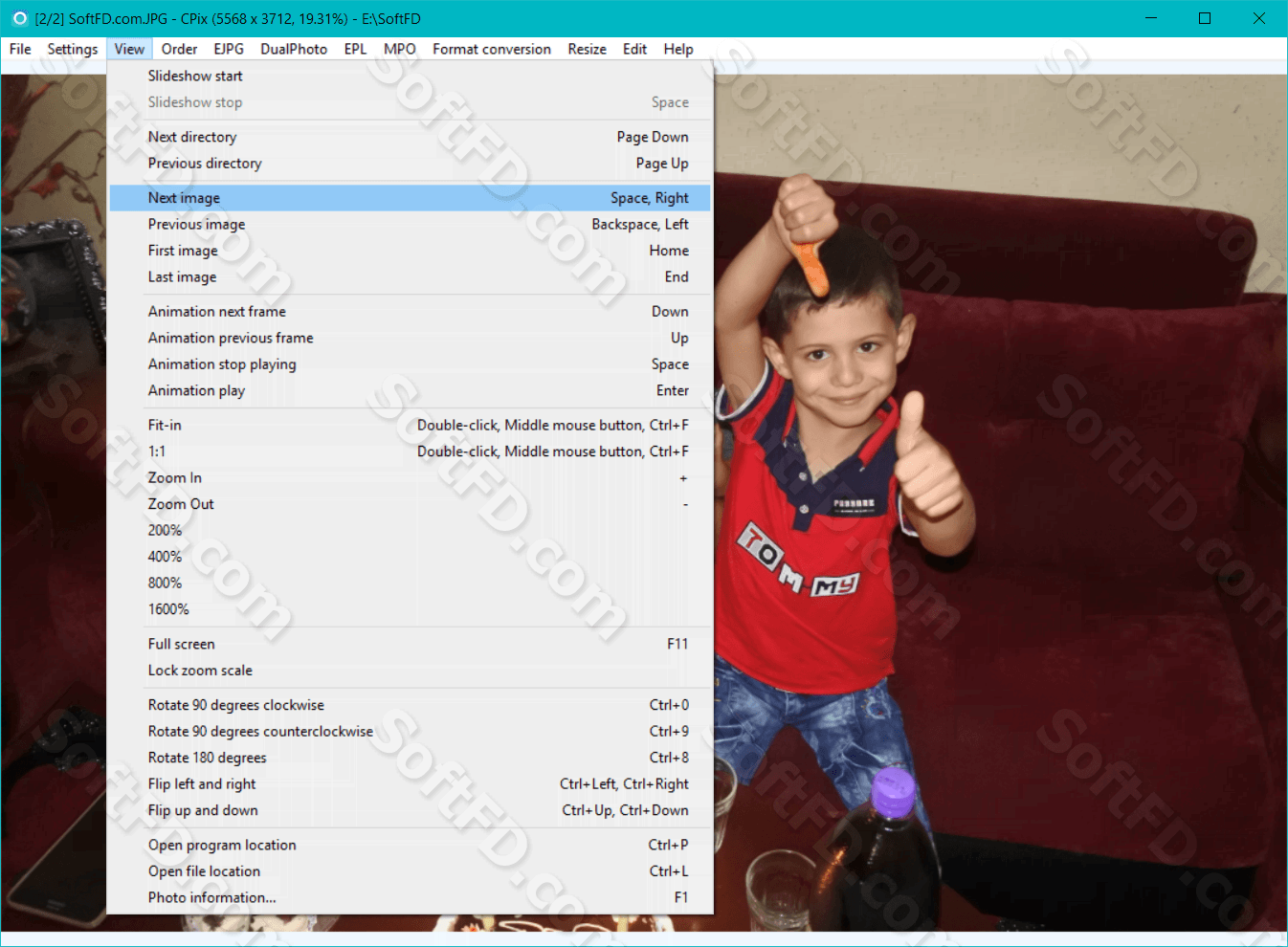Open program location
This screenshot has width=1288, height=947.
pyautogui.click(x=410, y=846)
